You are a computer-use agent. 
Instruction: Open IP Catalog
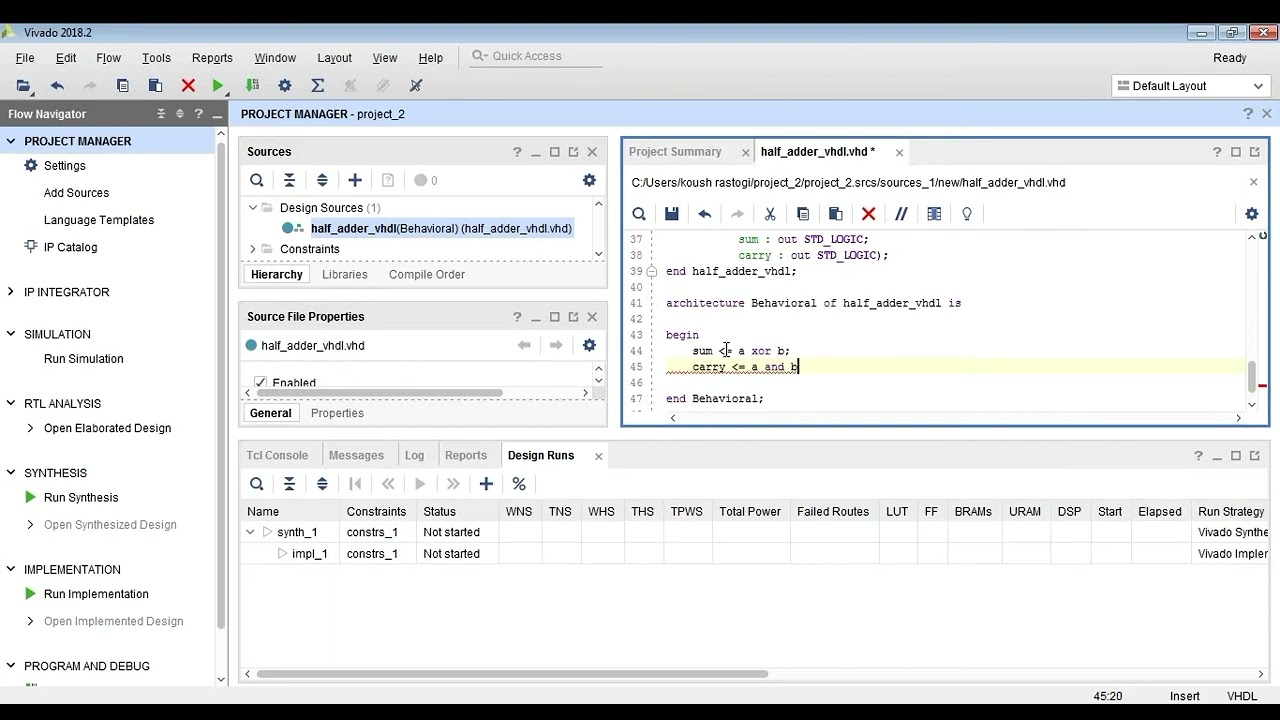70,247
